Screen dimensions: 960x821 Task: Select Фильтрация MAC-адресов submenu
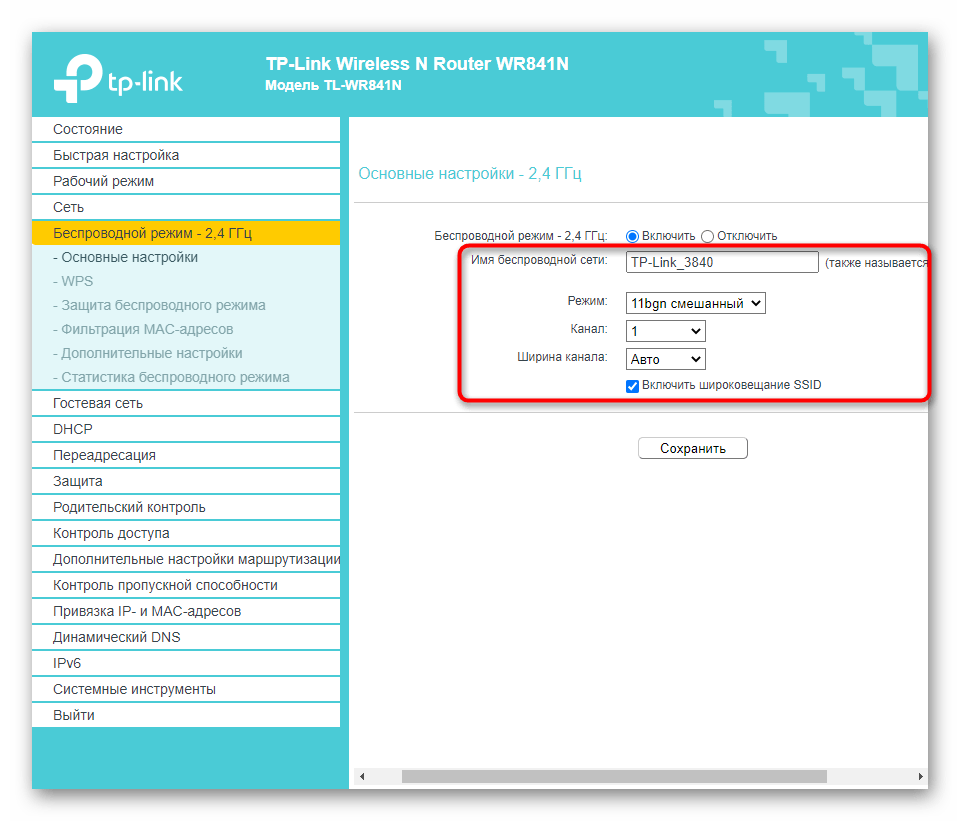pos(147,330)
